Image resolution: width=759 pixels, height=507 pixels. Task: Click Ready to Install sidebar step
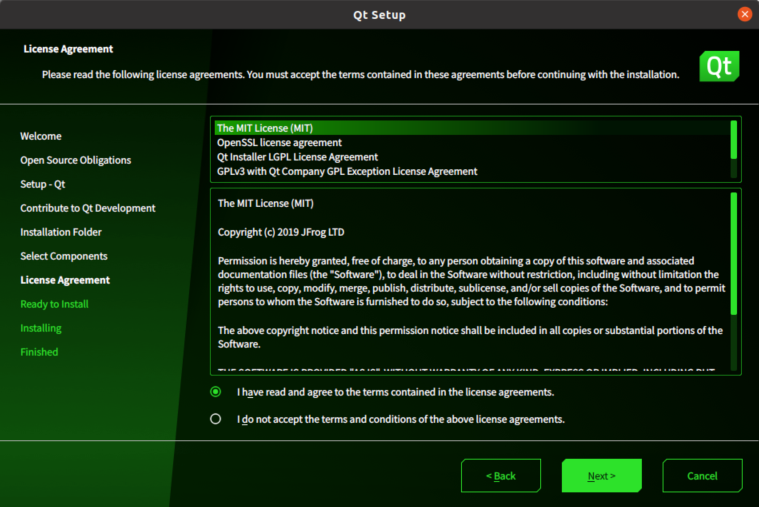[54, 304]
